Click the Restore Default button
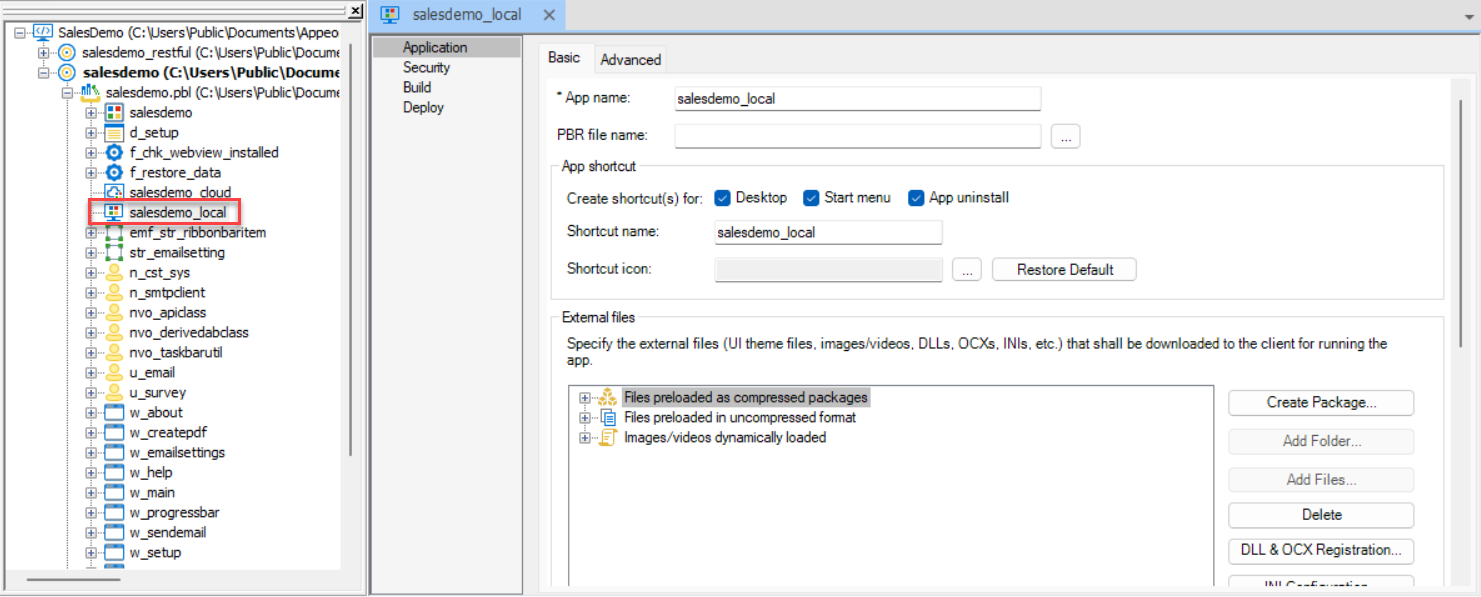Screen dimensions: 1481x597 [x=1064, y=270]
